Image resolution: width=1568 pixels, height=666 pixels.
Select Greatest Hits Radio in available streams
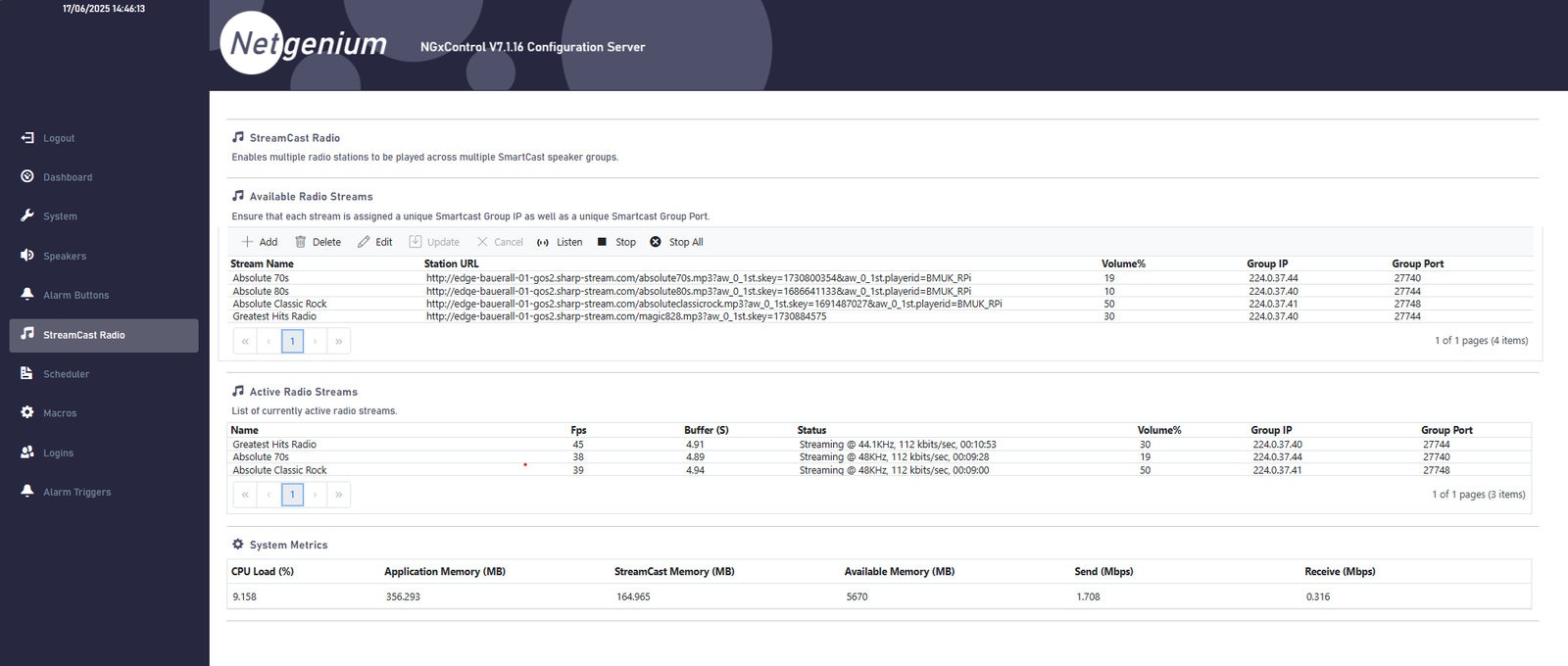coord(880,316)
